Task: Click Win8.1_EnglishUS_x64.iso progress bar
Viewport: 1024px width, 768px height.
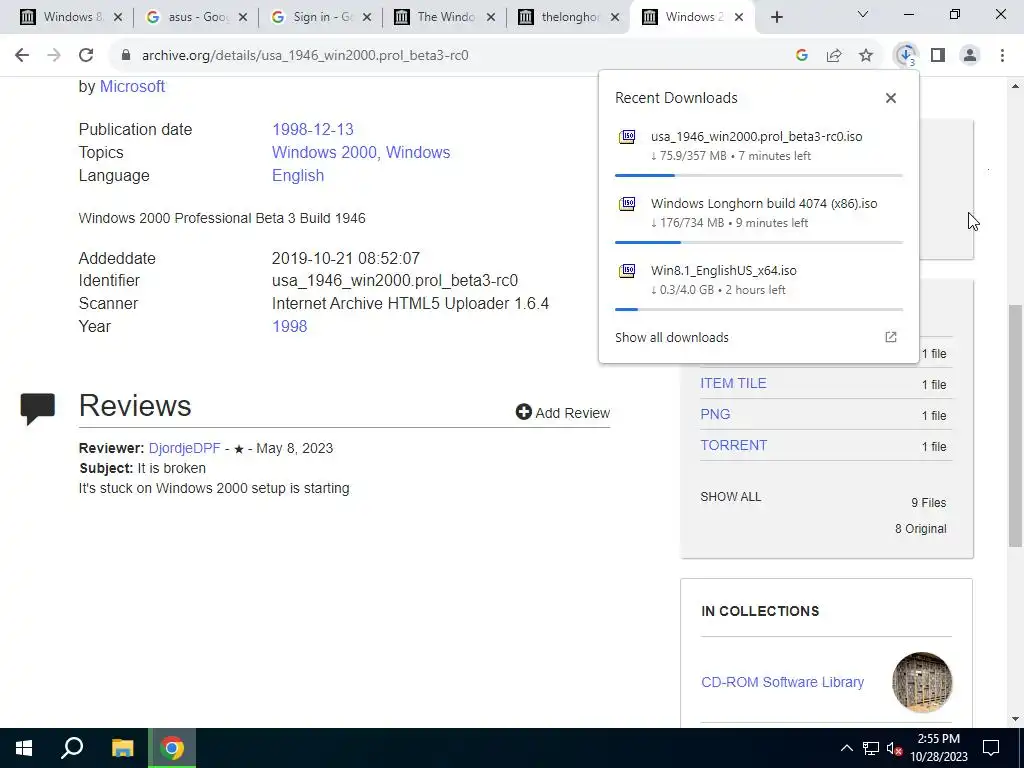Action: click(759, 310)
